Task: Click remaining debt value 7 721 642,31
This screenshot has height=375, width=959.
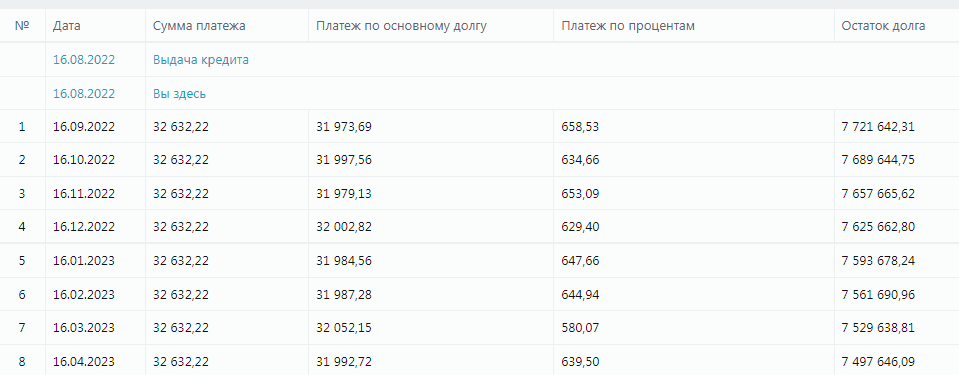Action: tap(878, 127)
